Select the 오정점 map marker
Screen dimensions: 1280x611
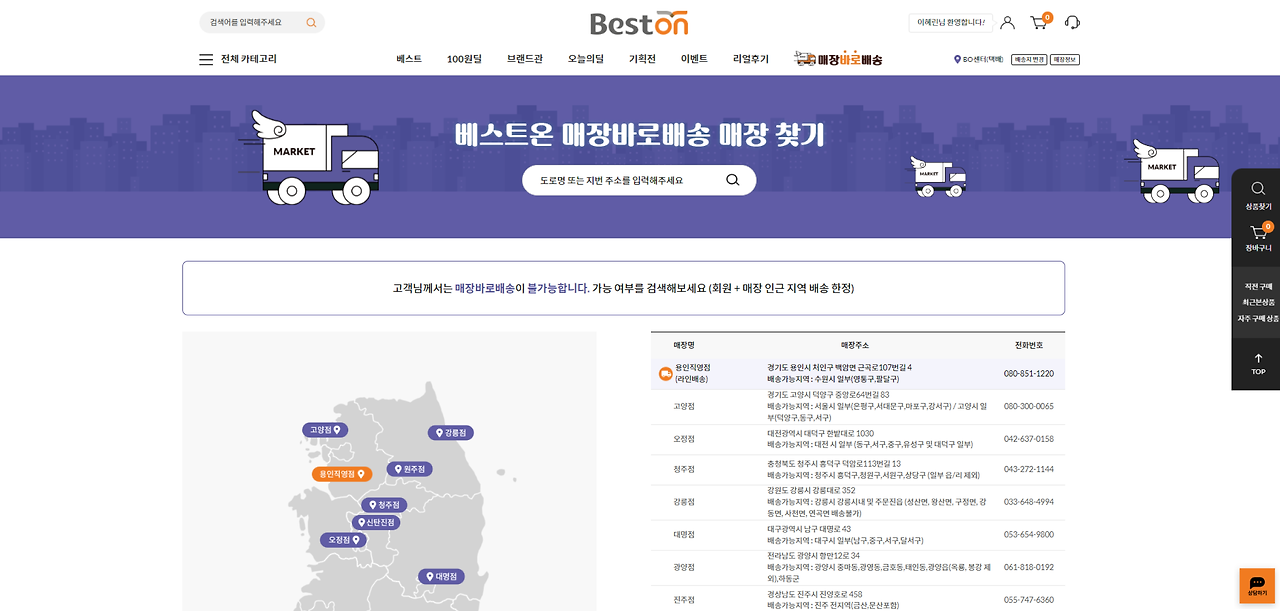click(x=341, y=539)
